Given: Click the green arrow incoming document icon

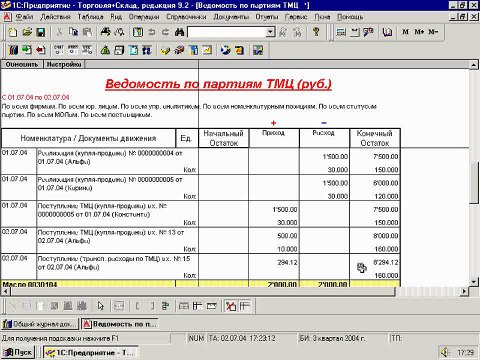Looking at the screenshot, I should (27, 50).
